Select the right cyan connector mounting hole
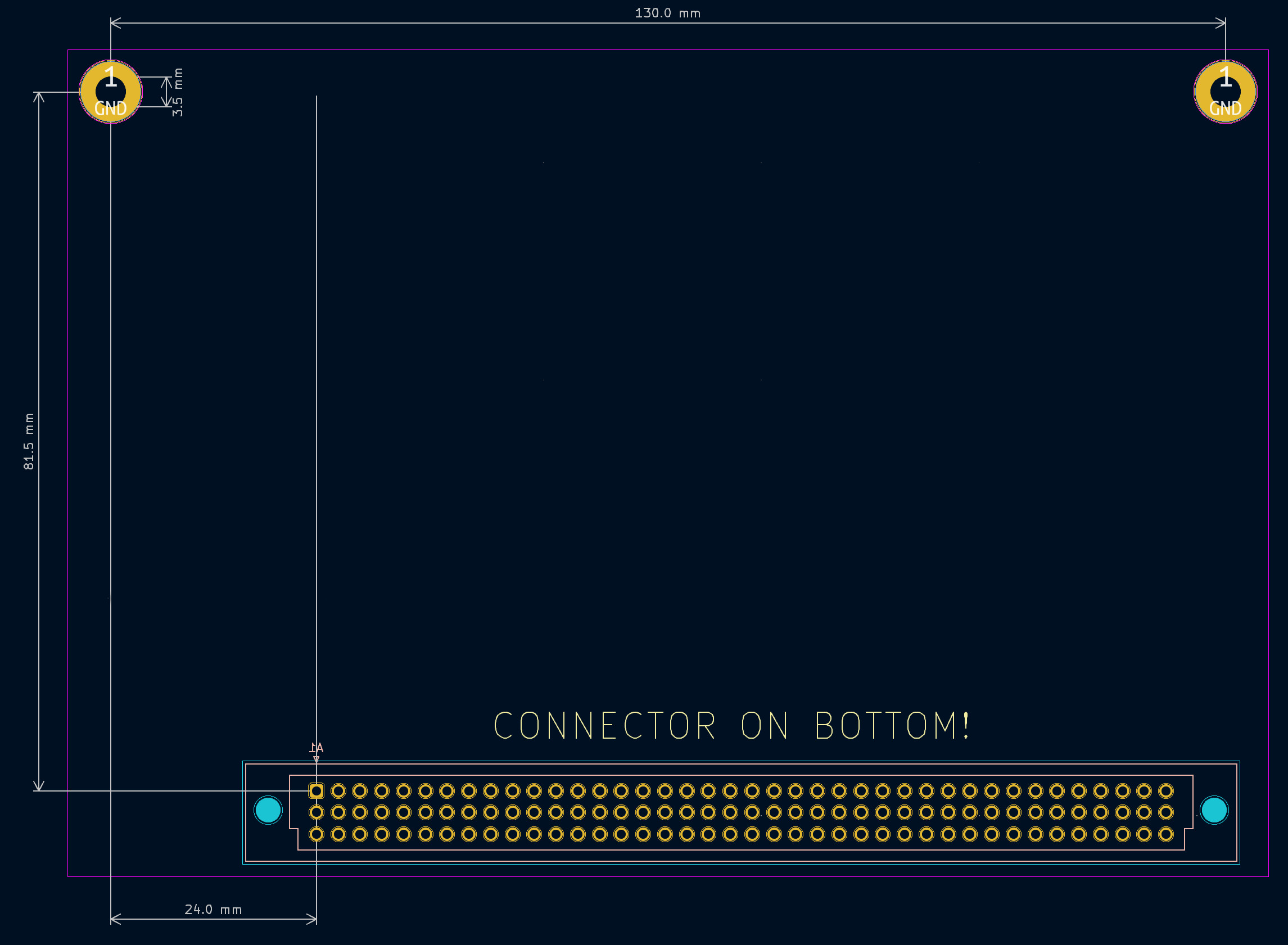Image resolution: width=1288 pixels, height=945 pixels. click(x=1214, y=810)
